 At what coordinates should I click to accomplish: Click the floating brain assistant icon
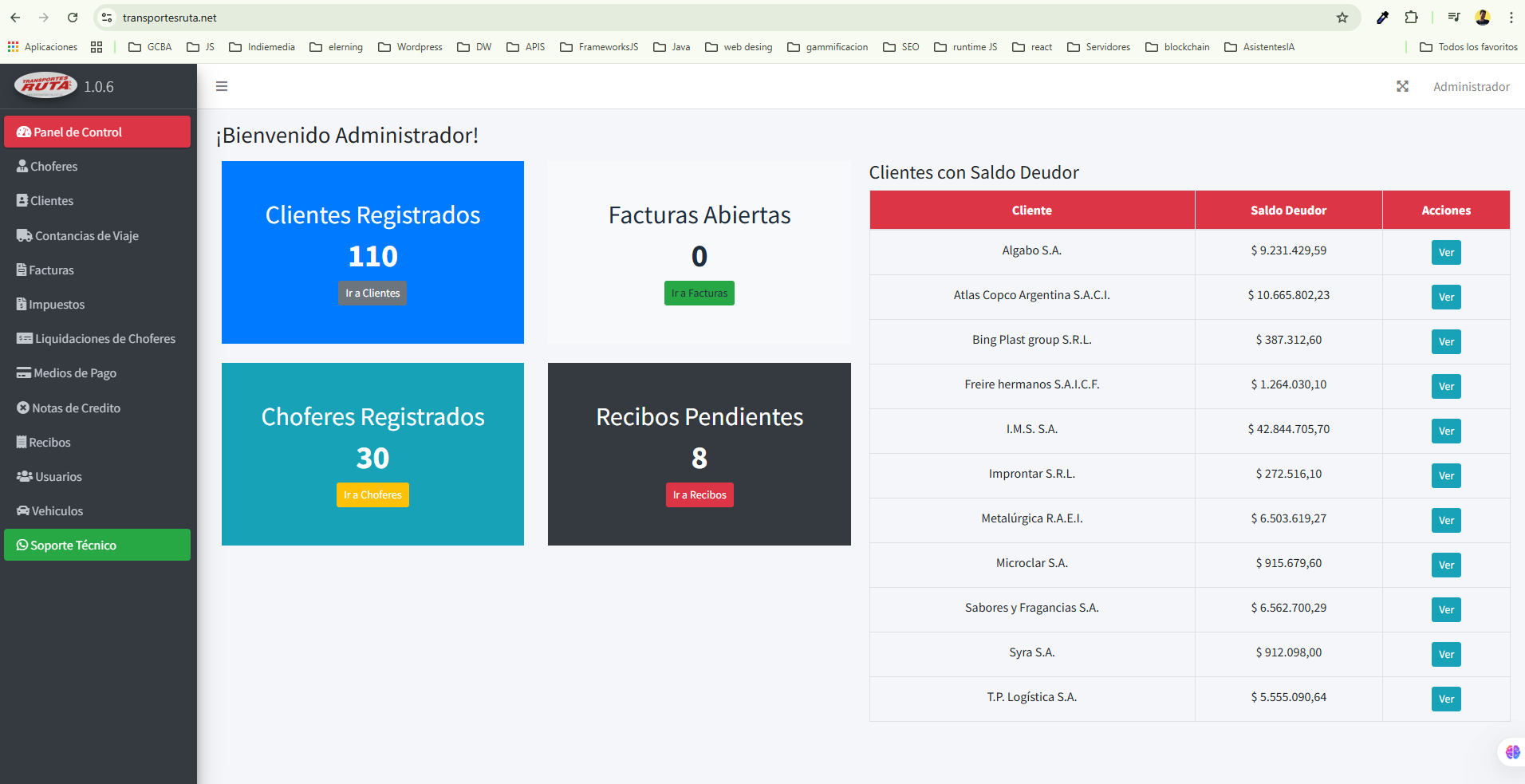coord(1512,752)
